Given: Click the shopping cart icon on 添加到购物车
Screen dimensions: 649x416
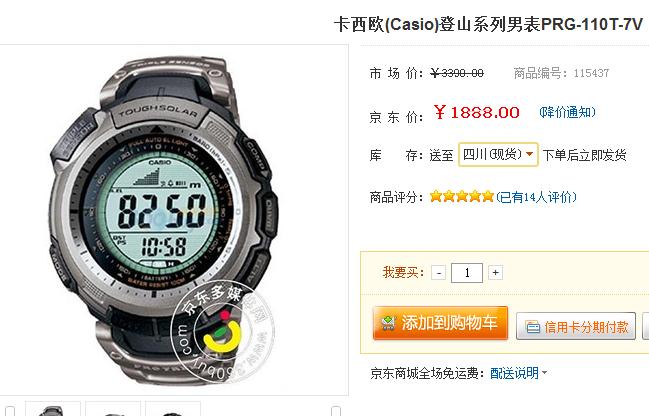Looking at the screenshot, I should tap(389, 323).
